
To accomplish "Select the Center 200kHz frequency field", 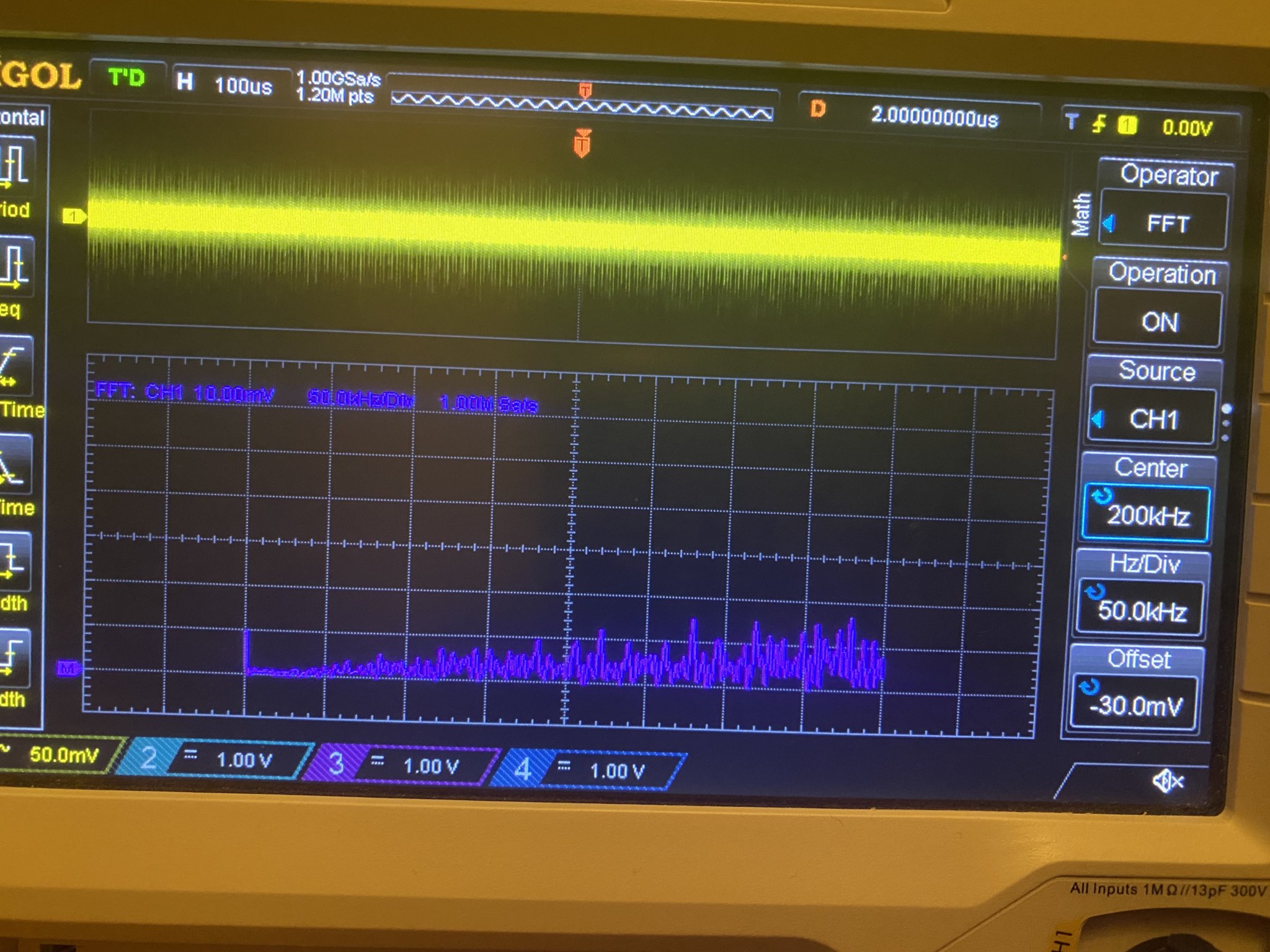I will [x=1147, y=514].
